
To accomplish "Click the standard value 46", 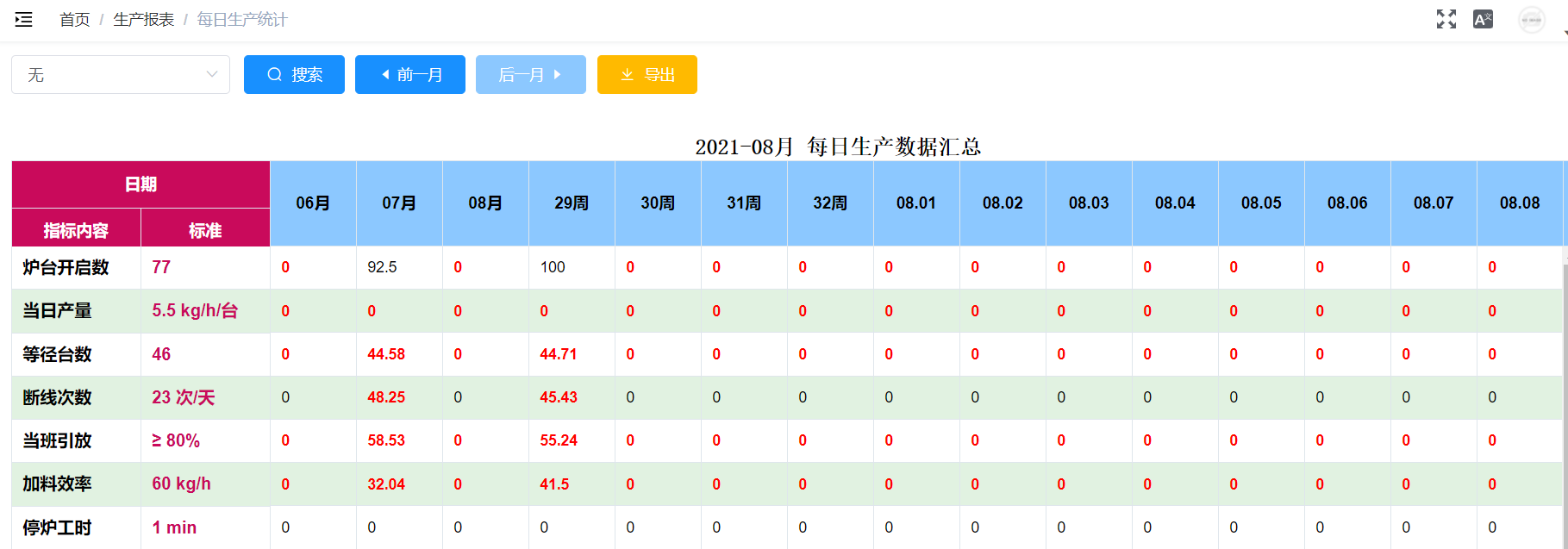I will 161,354.
